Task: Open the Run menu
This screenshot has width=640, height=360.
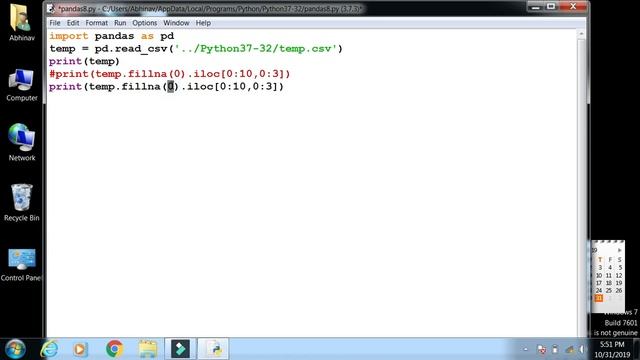Action: click(120, 23)
